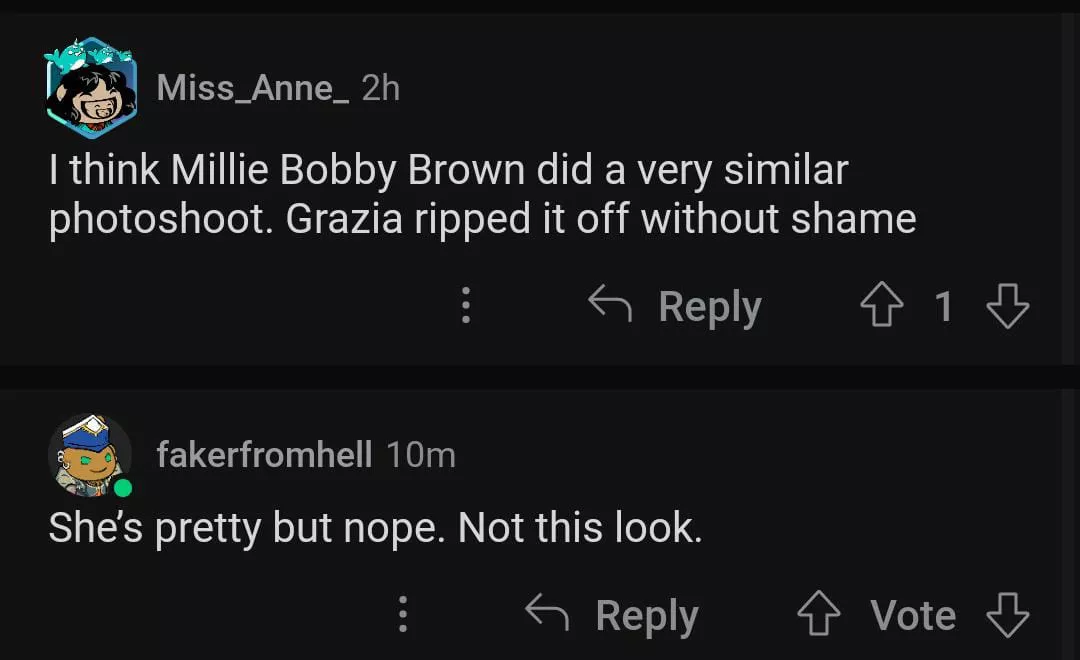Downvote fakerfromhell's comment

click(x=1007, y=615)
